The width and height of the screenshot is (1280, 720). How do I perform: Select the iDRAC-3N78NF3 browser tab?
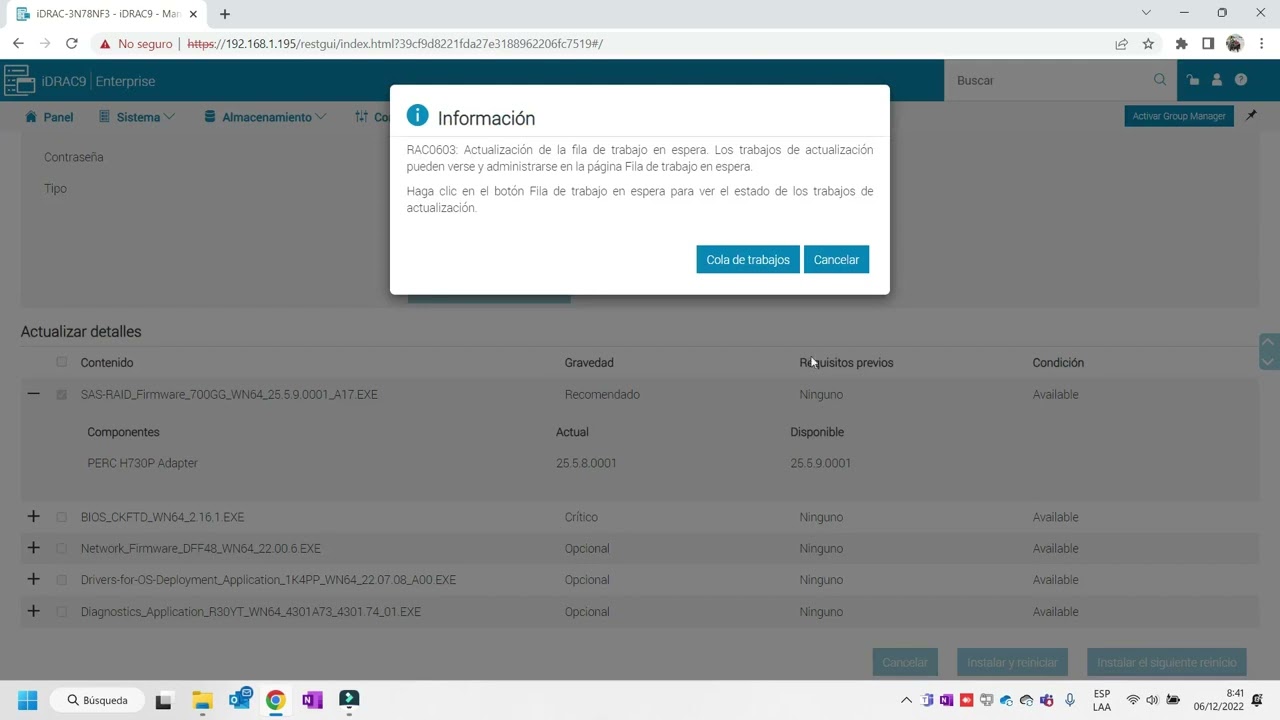105,14
